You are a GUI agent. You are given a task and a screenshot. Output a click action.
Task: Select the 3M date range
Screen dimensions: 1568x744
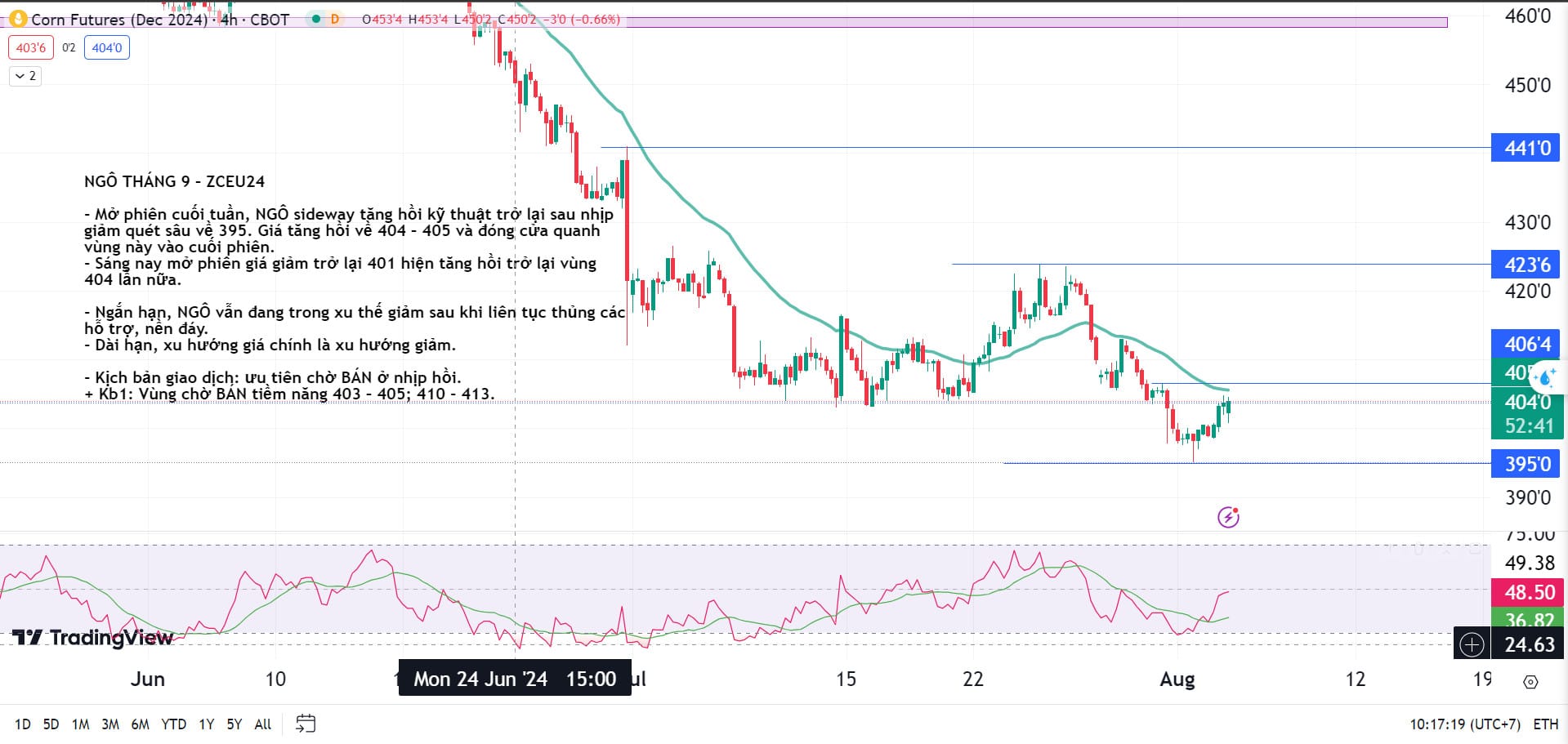tap(110, 724)
